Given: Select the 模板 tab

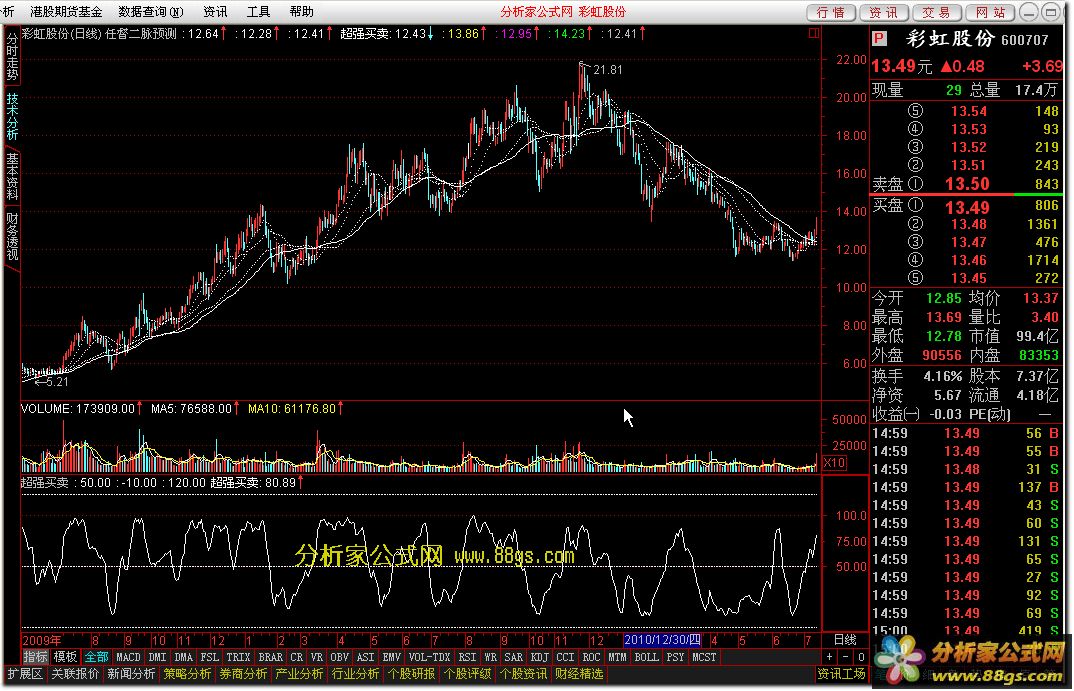Looking at the screenshot, I should coord(65,657).
